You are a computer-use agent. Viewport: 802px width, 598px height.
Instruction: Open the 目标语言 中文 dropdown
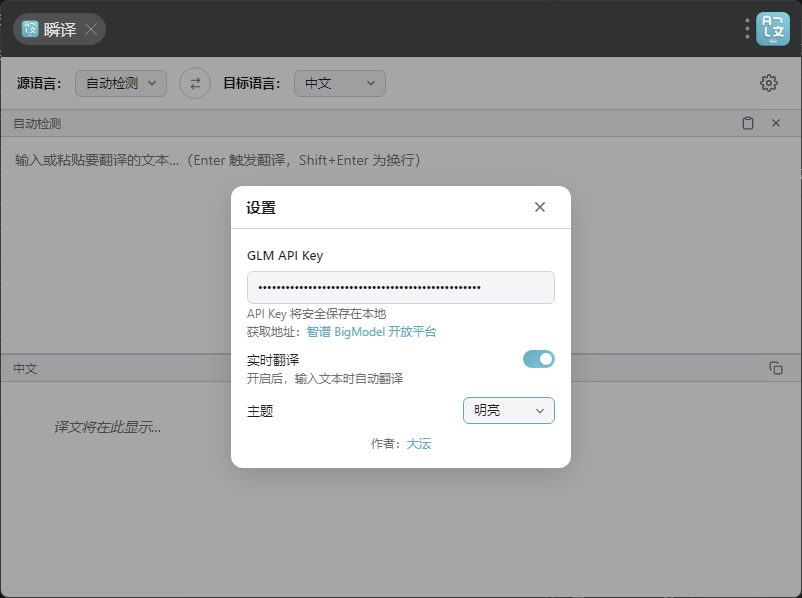[x=339, y=83]
